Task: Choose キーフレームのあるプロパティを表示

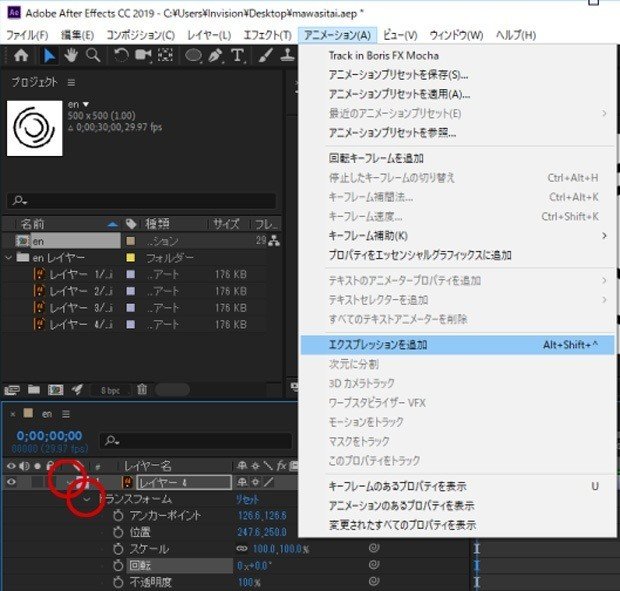Action: pos(457,486)
